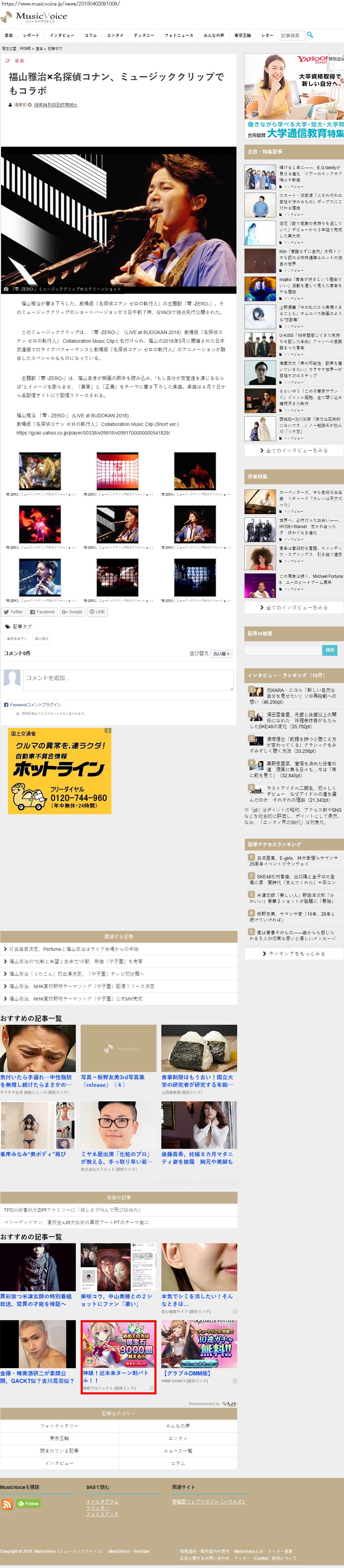Share article through LINE button
The height and width of the screenshot is (1568, 344).
[x=97, y=612]
